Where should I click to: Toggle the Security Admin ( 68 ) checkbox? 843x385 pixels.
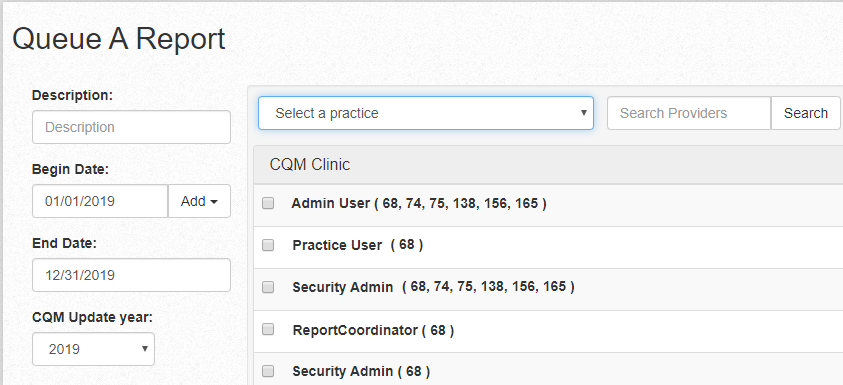tap(268, 371)
